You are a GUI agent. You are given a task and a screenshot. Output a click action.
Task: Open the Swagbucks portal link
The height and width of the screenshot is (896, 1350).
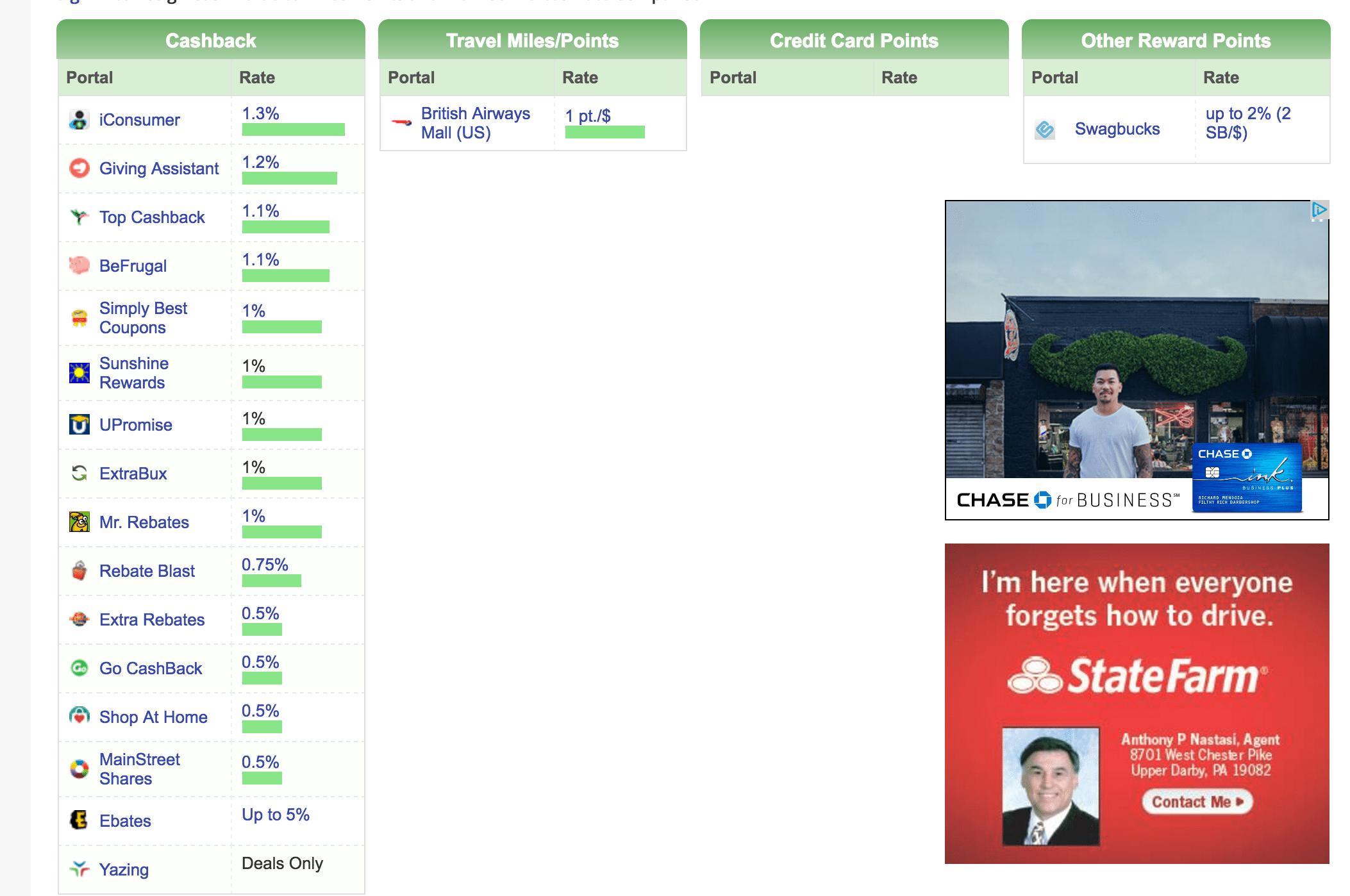pyautogui.click(x=1117, y=129)
